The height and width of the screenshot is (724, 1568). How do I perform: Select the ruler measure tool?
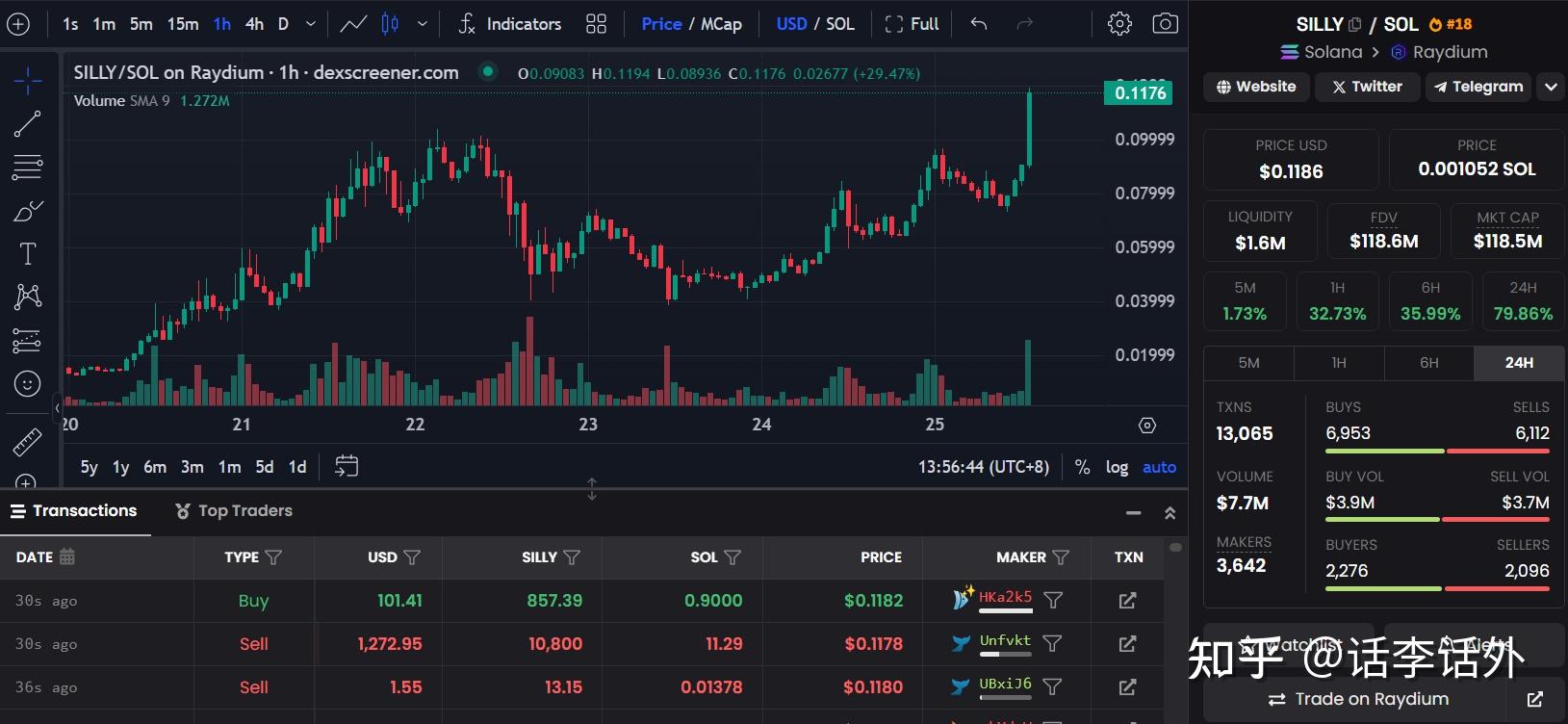point(28,442)
